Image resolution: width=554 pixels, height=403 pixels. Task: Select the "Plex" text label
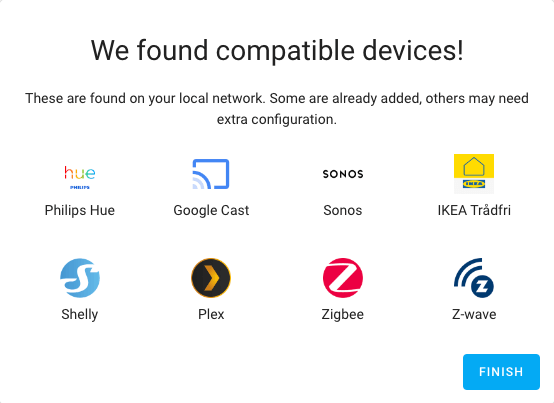coord(211,314)
